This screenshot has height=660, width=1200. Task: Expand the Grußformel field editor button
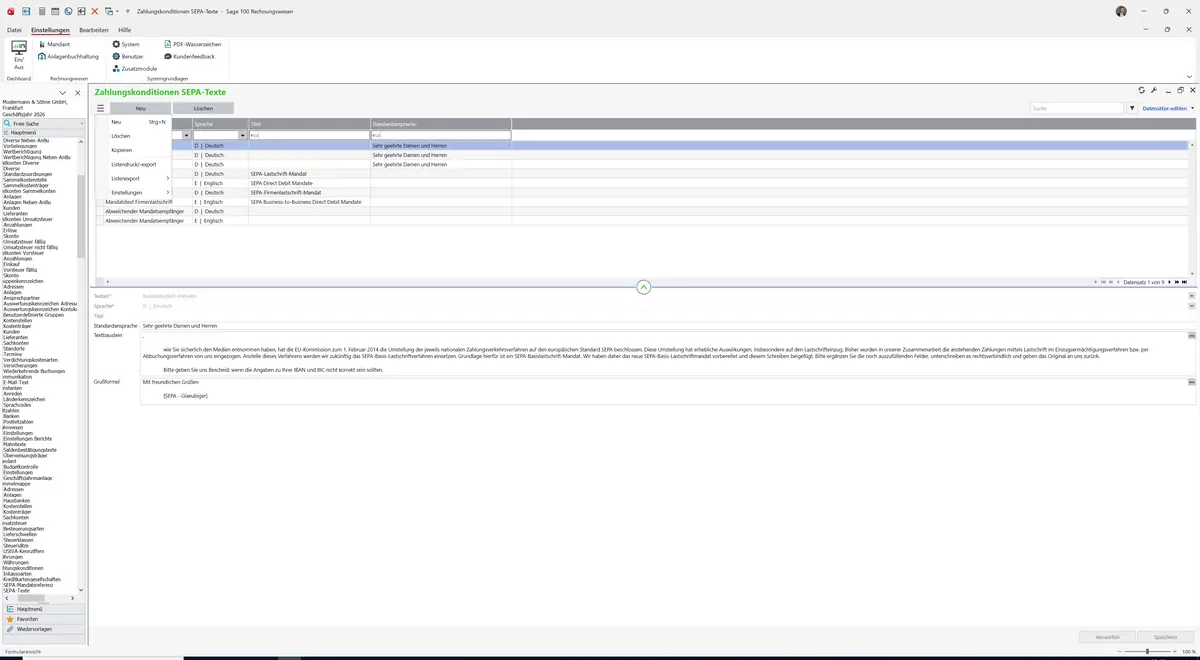pos(1192,382)
